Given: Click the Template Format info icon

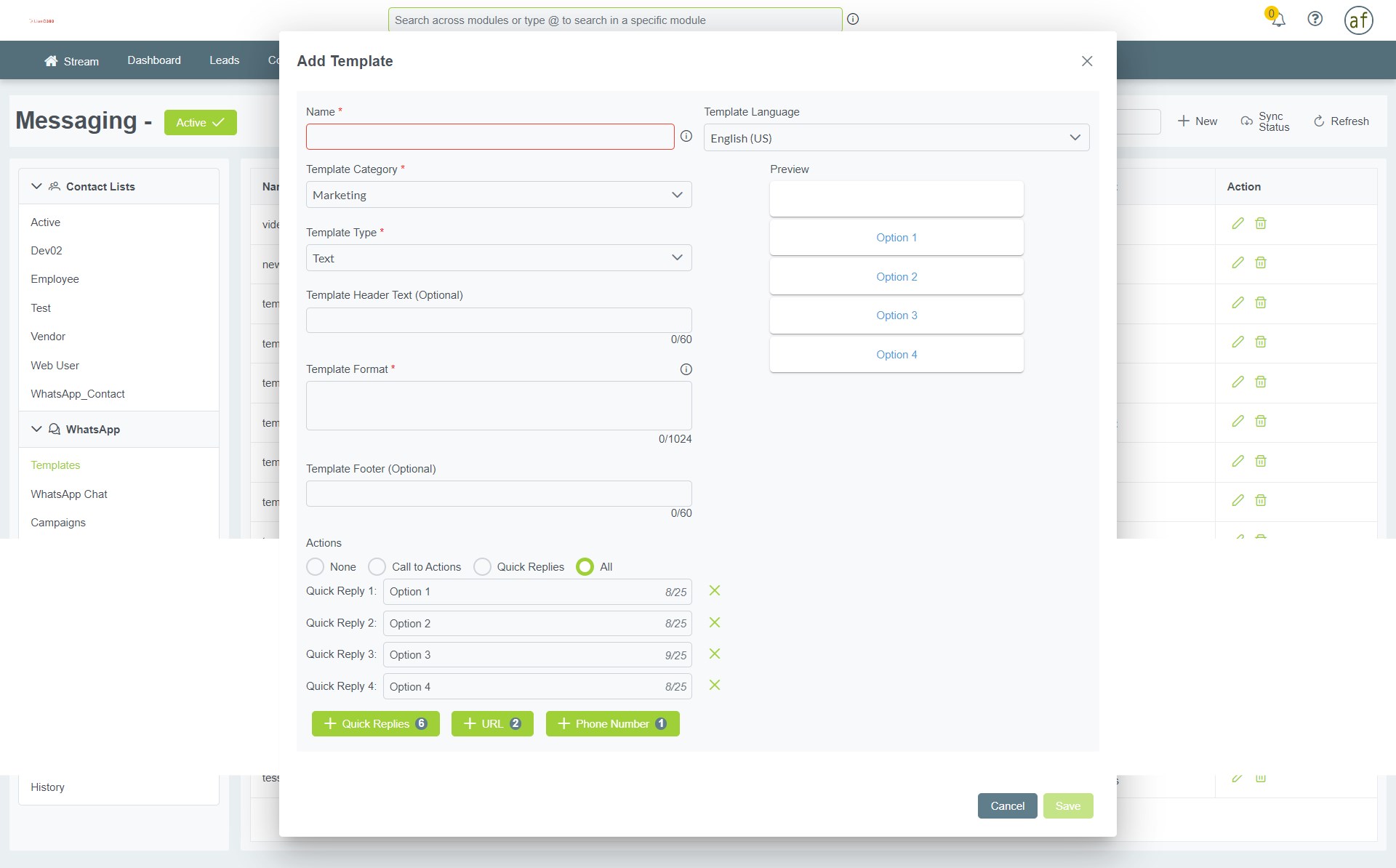Looking at the screenshot, I should (x=686, y=369).
